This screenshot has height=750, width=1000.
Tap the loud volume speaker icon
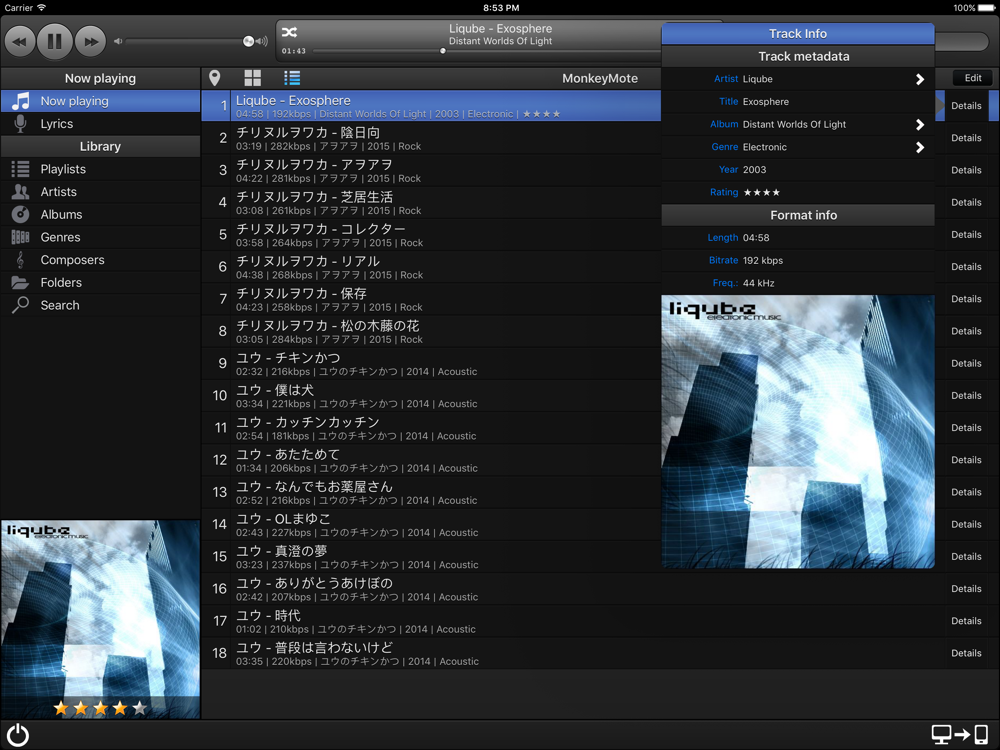pos(261,41)
